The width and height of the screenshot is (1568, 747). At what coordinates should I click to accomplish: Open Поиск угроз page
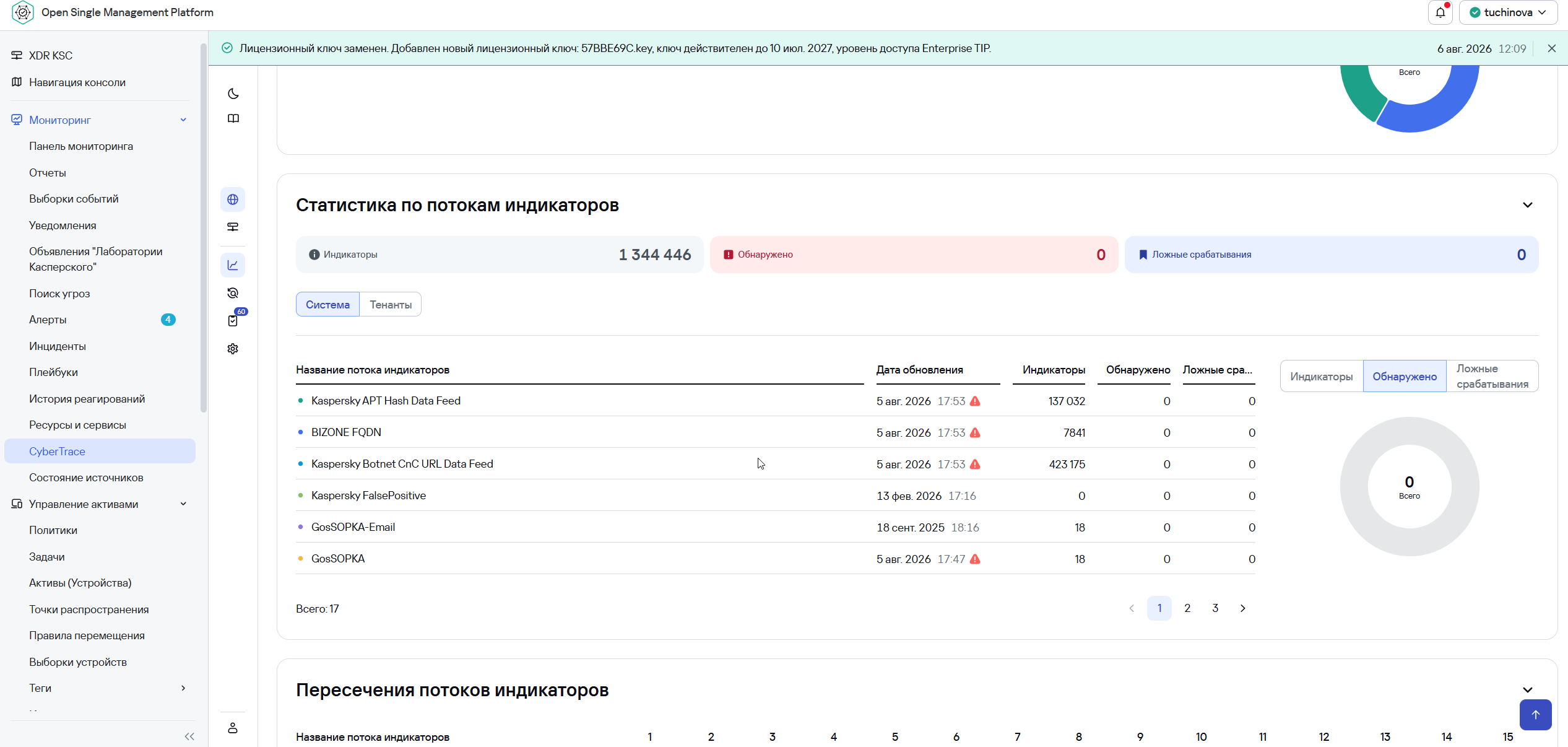(59, 294)
